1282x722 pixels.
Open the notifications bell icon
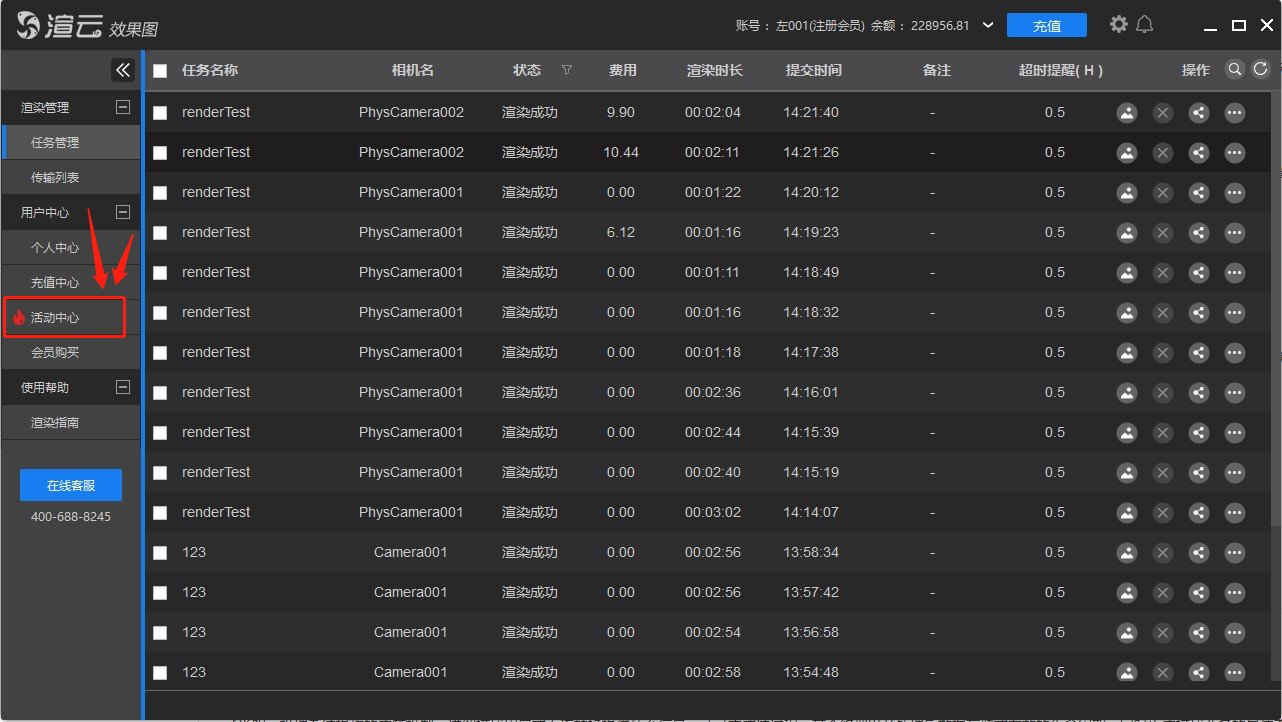point(1145,24)
